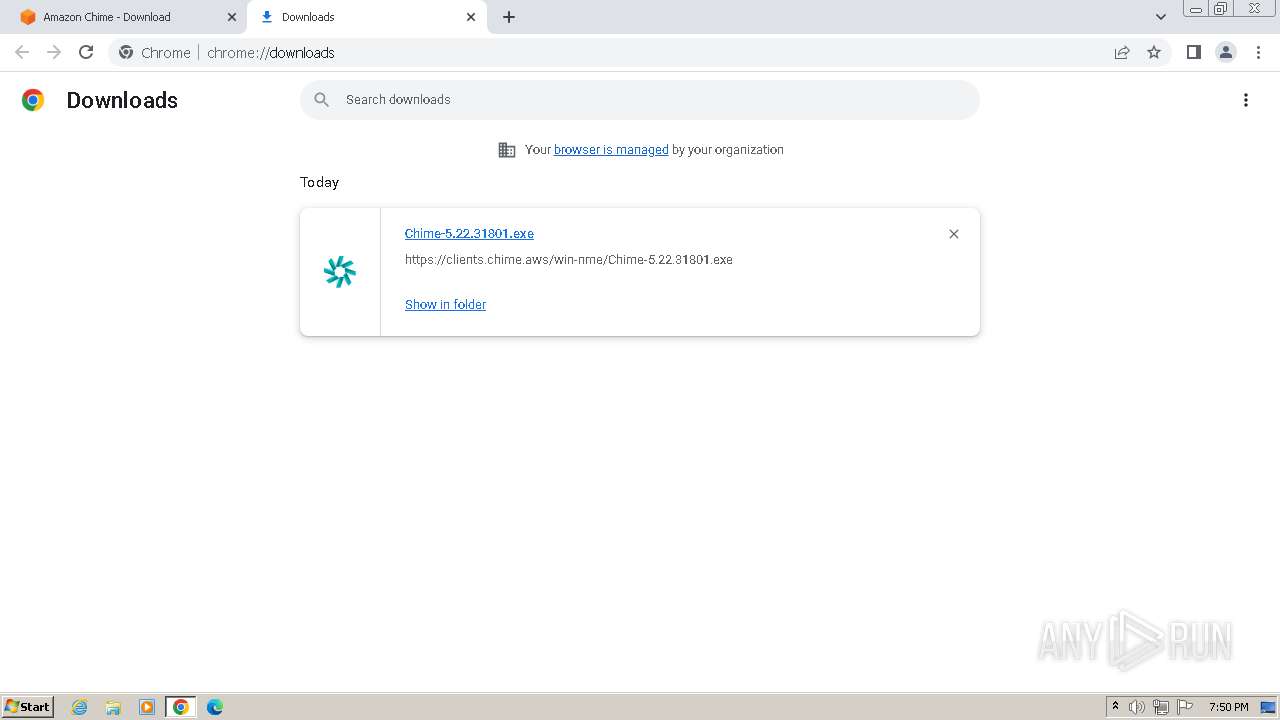The height and width of the screenshot is (720, 1280).
Task: Restore down the Chrome window
Action: 1220,8
